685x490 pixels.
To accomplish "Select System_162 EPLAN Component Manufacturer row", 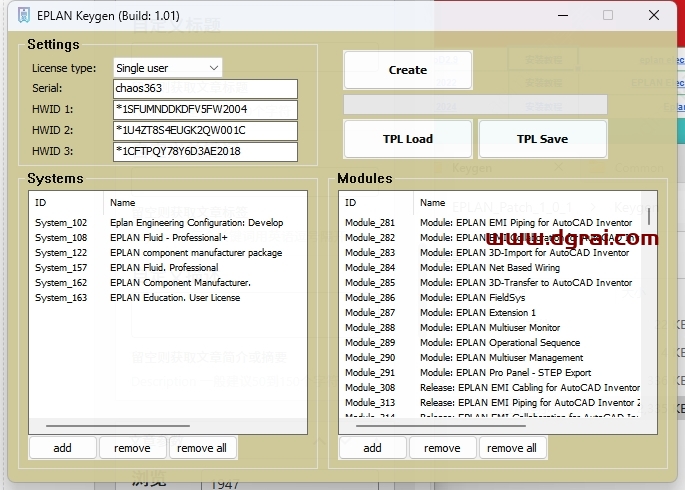I will pos(168,283).
